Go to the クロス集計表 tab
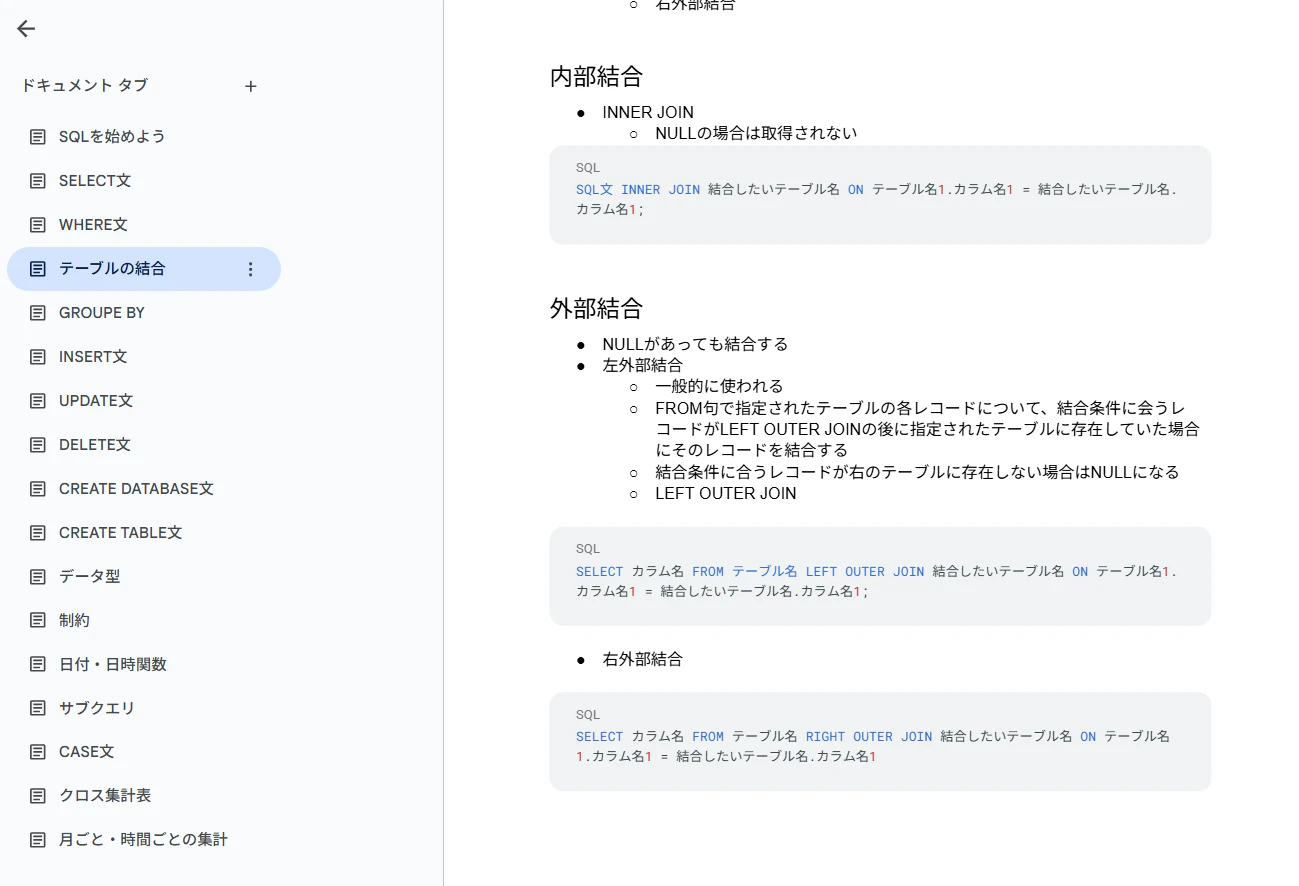This screenshot has height=886, width=1299. point(144,796)
